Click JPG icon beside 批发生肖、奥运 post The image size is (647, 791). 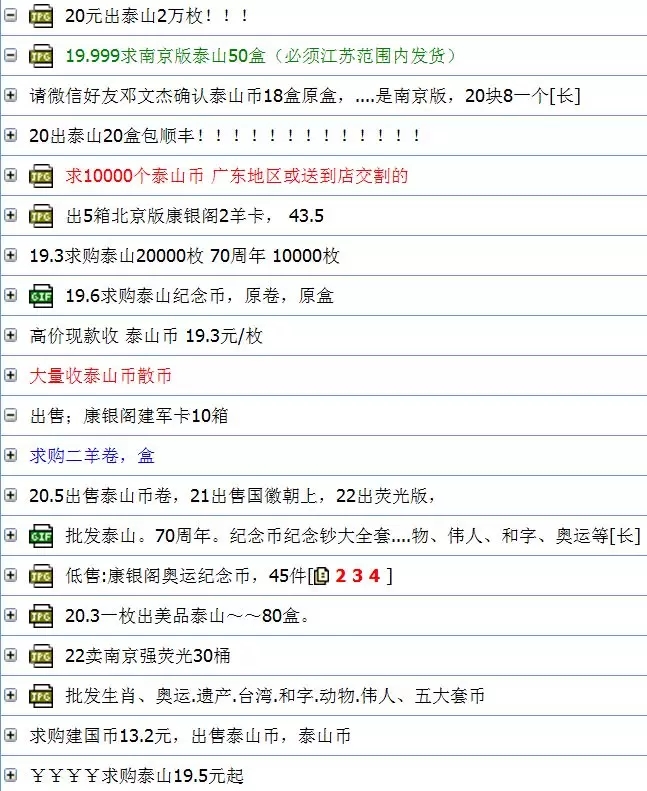tap(41, 696)
